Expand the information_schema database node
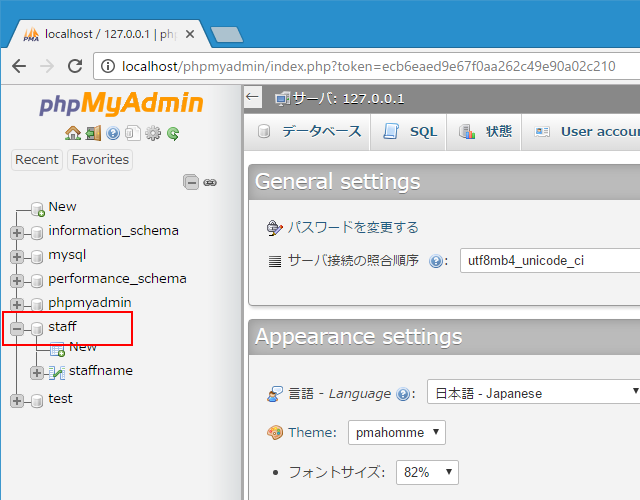 [x=17, y=233]
